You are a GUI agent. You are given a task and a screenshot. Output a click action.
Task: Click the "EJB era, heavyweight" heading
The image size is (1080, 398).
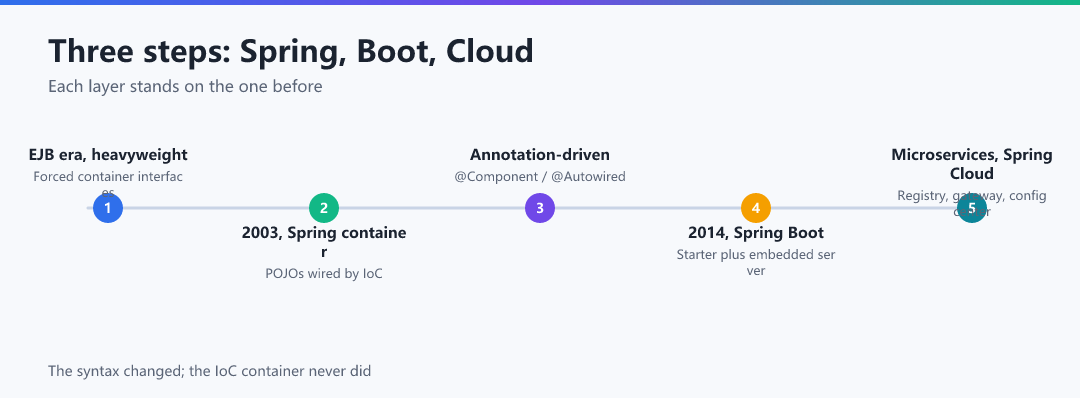pyautogui.click(x=108, y=155)
